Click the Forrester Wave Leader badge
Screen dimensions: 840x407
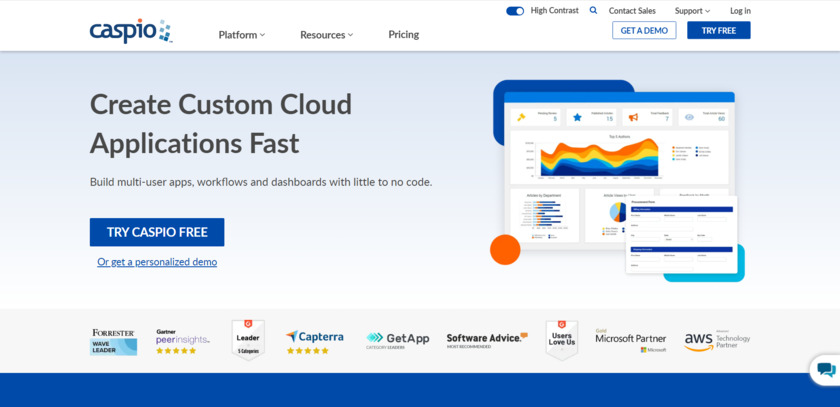[x=113, y=342]
